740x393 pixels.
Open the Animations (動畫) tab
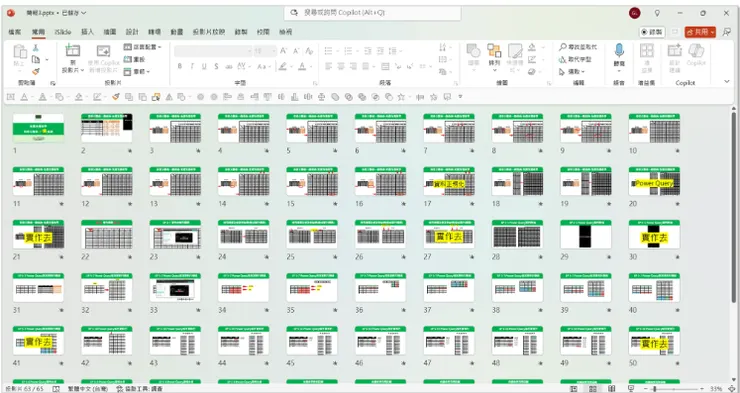pyautogui.click(x=177, y=32)
